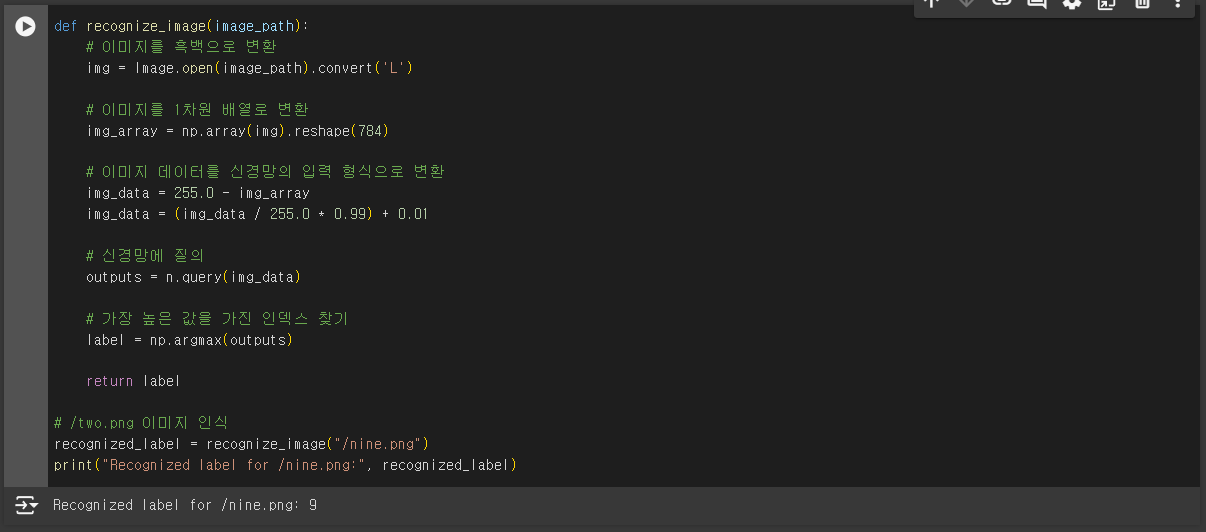Click the 'img_data = 255.0 - img_array' line
Viewport: 1206px width, 532px height.
tap(198, 193)
